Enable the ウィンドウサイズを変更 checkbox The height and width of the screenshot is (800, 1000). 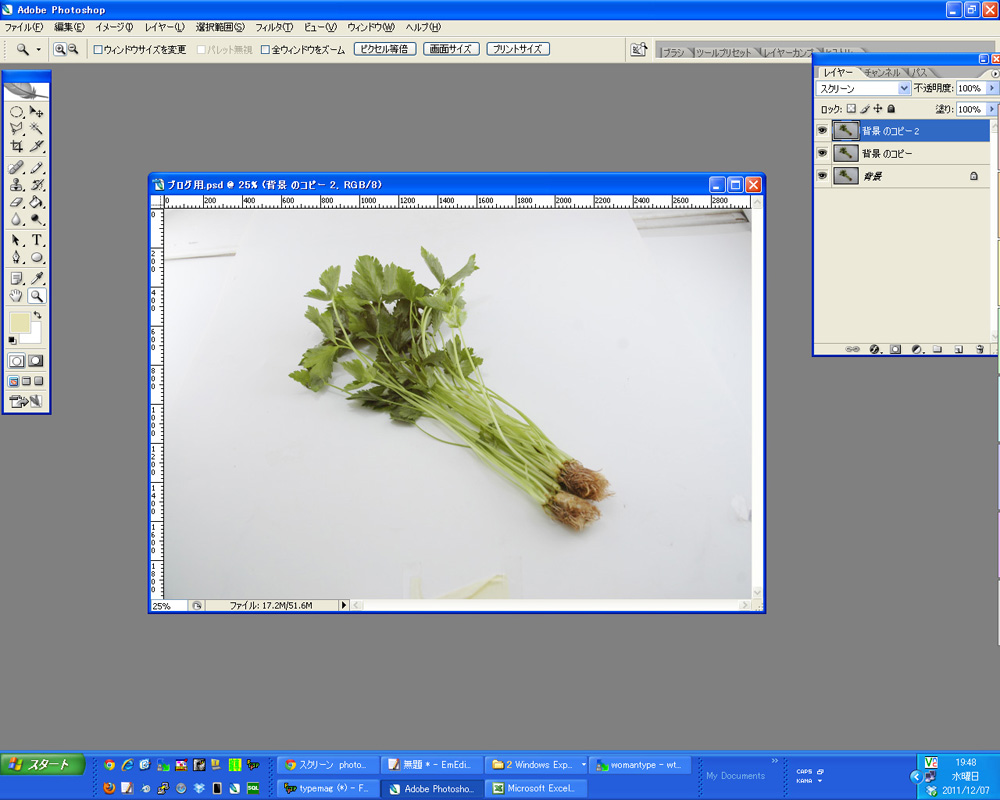pyautogui.click(x=98, y=50)
